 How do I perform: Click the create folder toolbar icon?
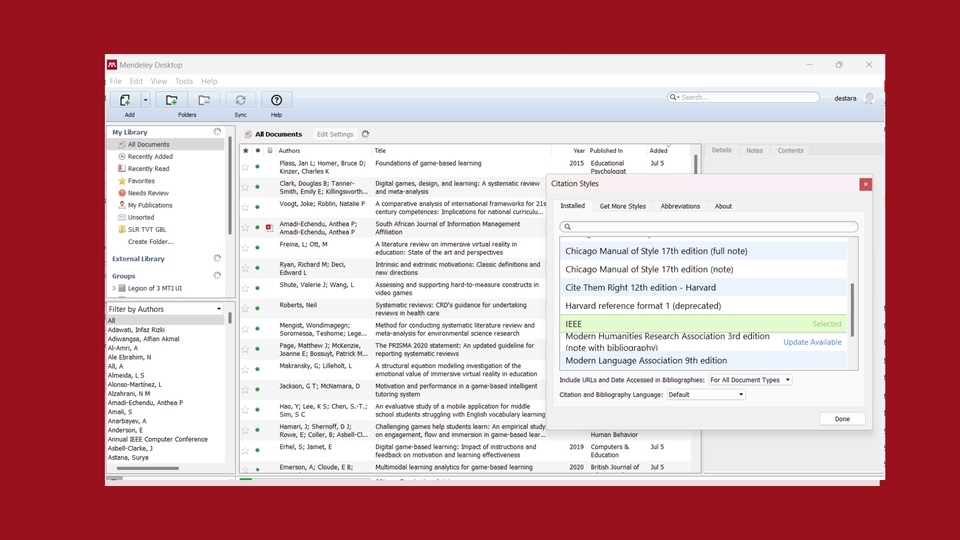(x=171, y=100)
